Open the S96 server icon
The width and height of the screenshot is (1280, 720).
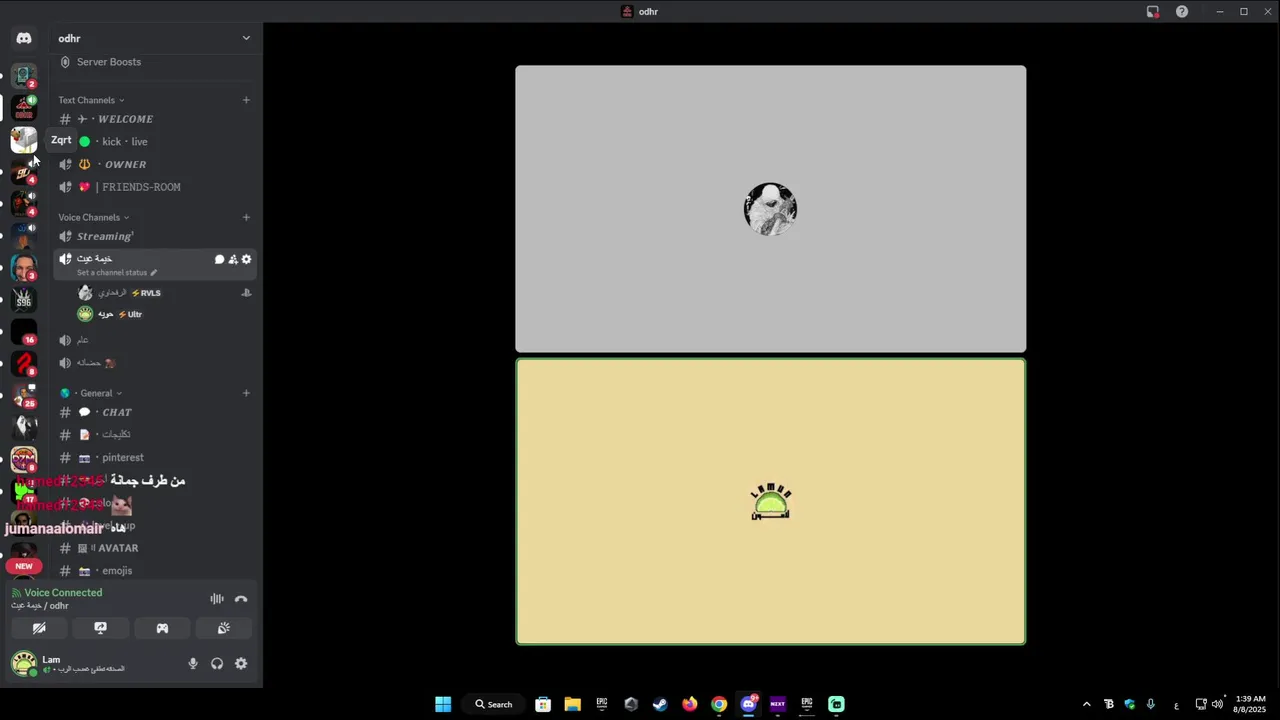click(x=24, y=299)
